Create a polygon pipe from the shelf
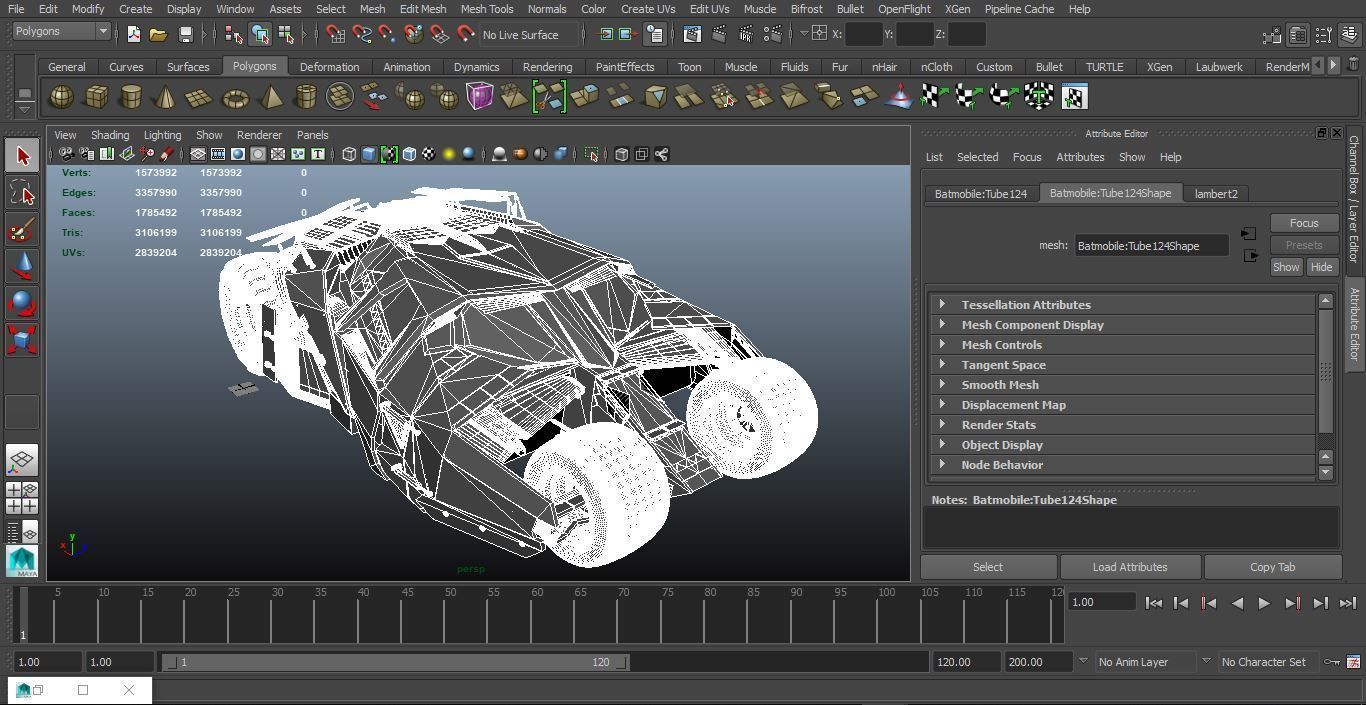Screen dimensions: 1366x705 tap(305, 97)
